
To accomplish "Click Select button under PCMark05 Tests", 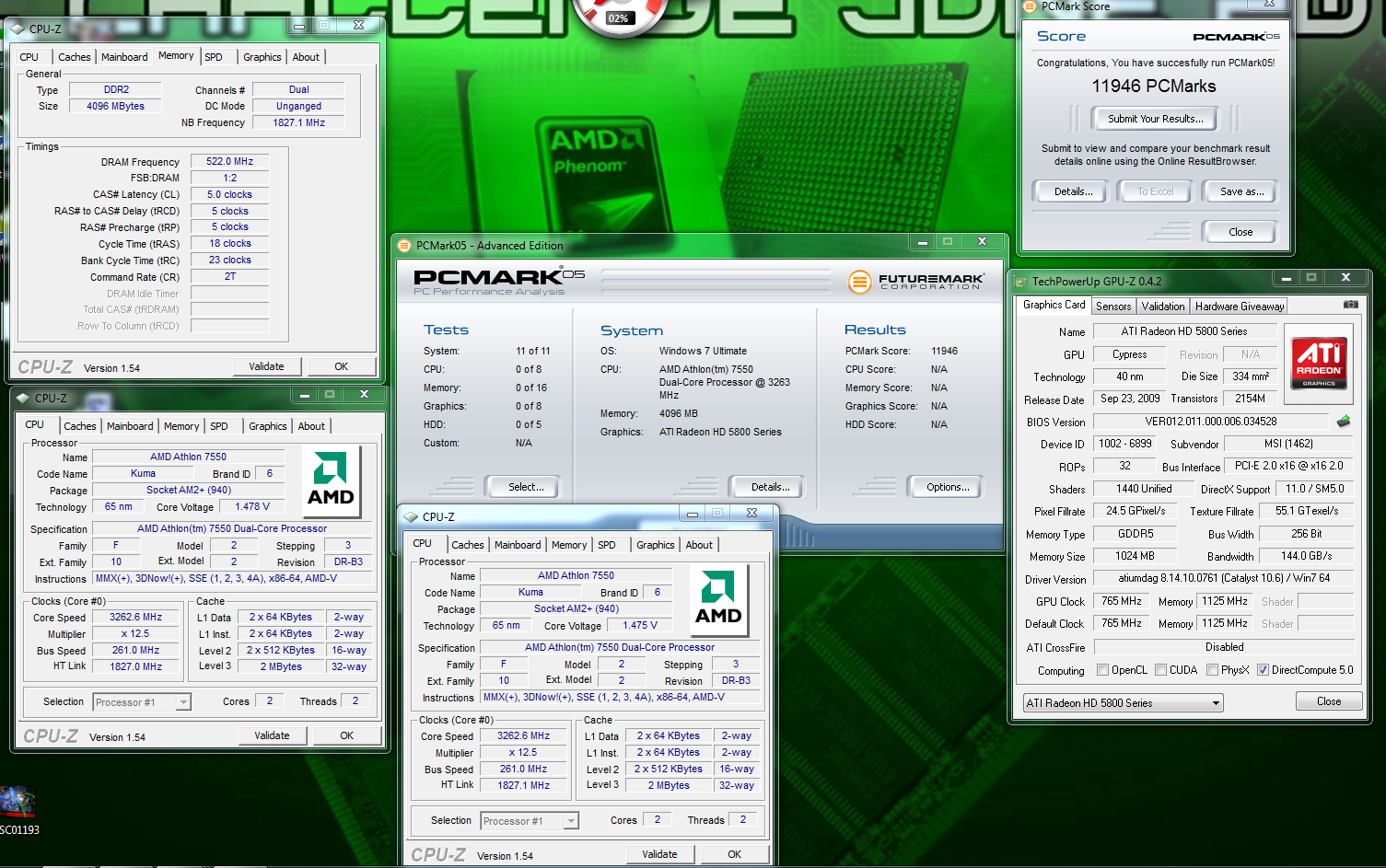I will point(526,487).
